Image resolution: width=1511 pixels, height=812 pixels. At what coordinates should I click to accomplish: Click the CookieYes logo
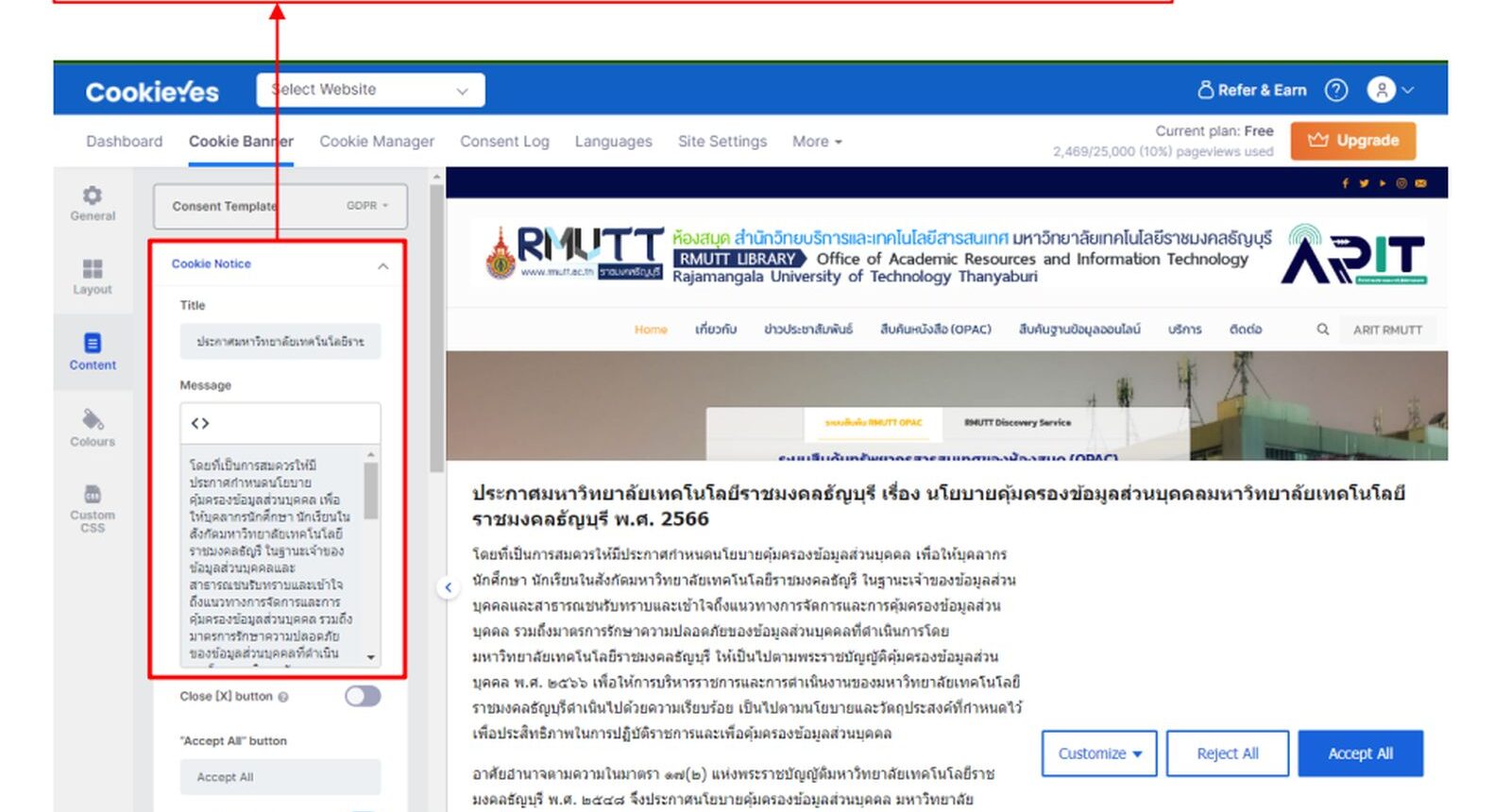tap(152, 92)
